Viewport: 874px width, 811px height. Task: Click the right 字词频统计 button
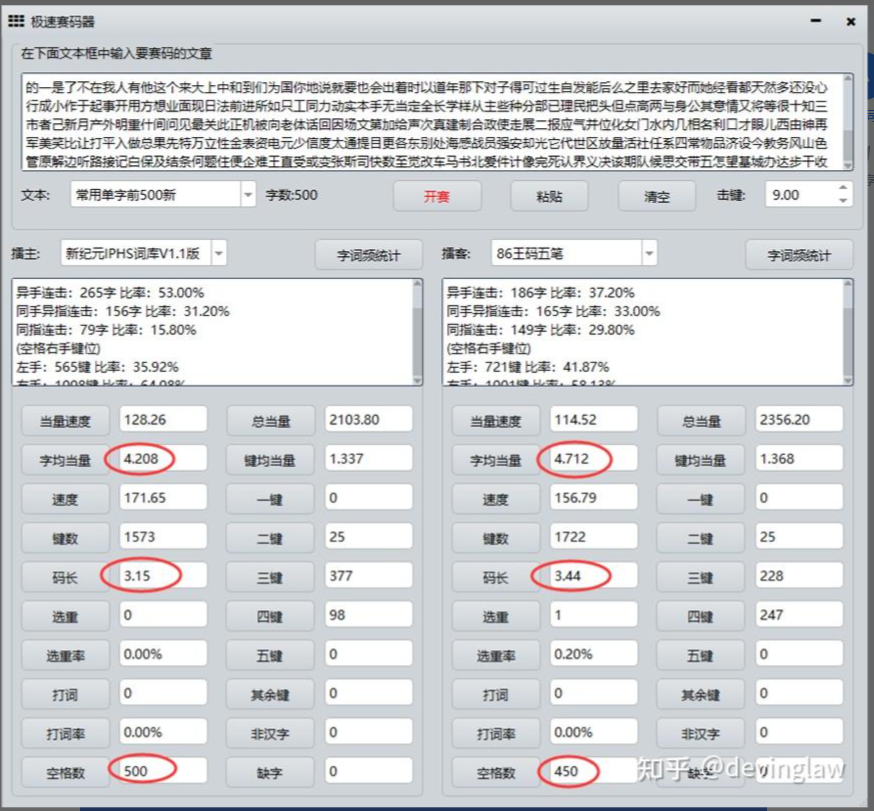(x=800, y=256)
